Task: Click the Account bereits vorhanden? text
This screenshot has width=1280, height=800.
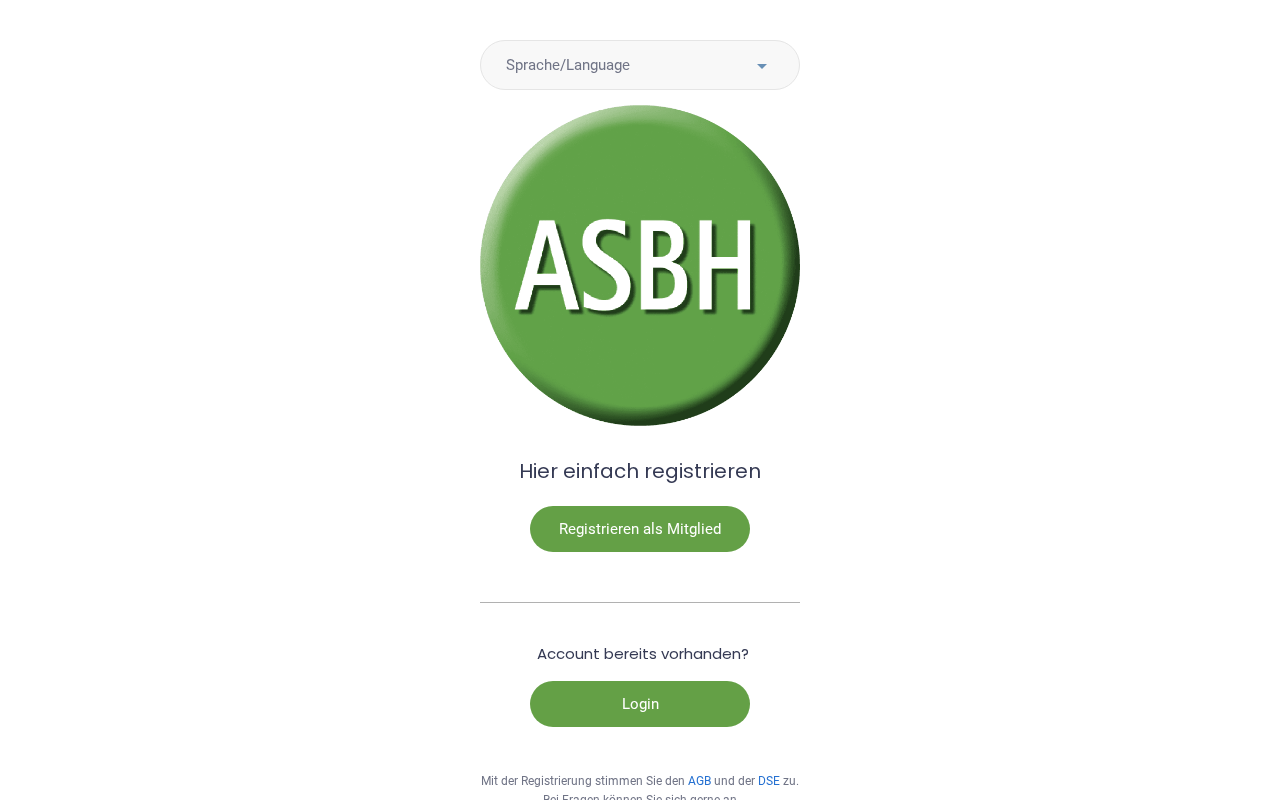Action: 643,654
